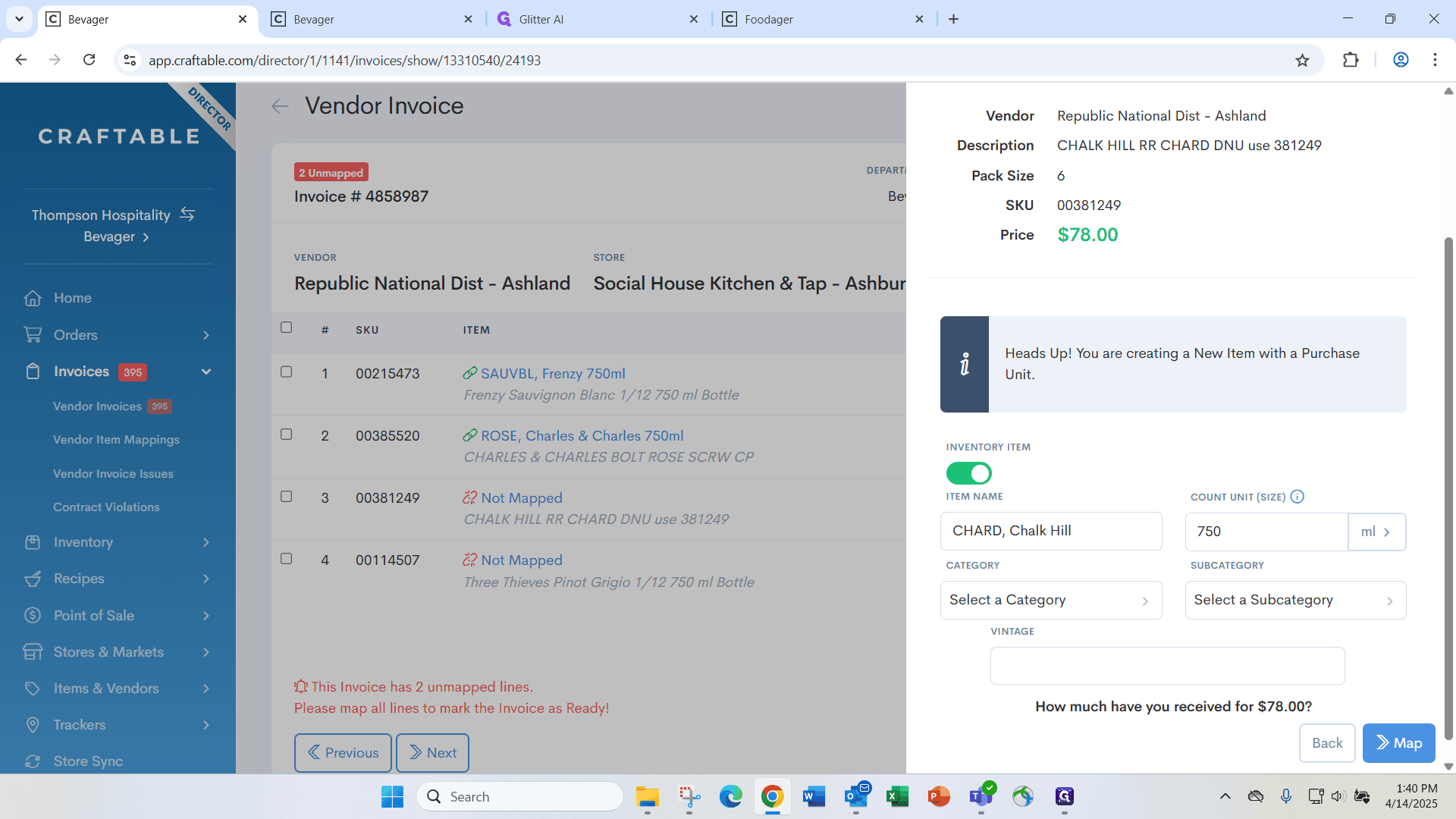The image size is (1456, 819).
Task: Click the Item Name input field
Action: click(x=1051, y=531)
